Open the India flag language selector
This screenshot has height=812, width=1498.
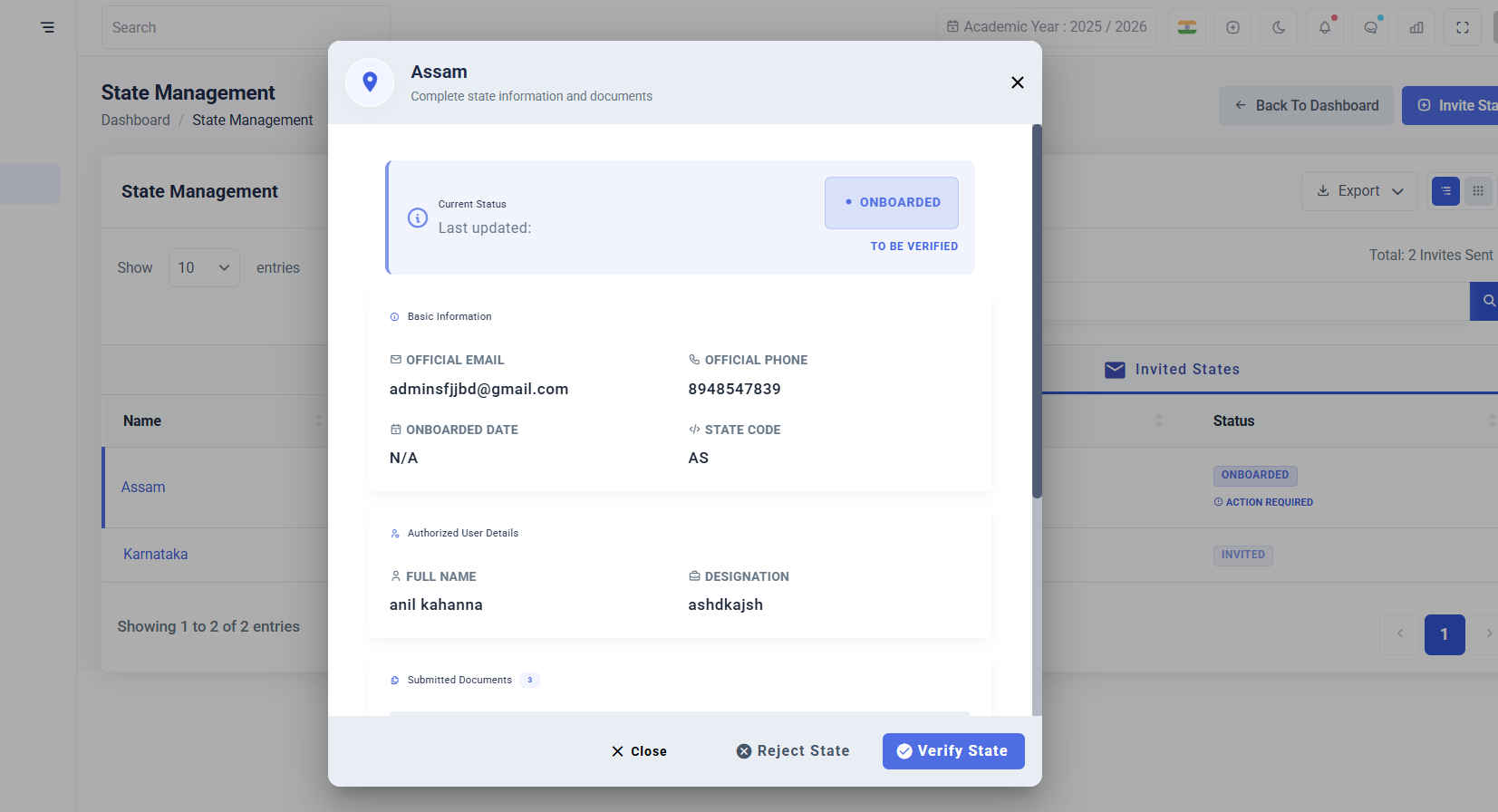tap(1187, 27)
